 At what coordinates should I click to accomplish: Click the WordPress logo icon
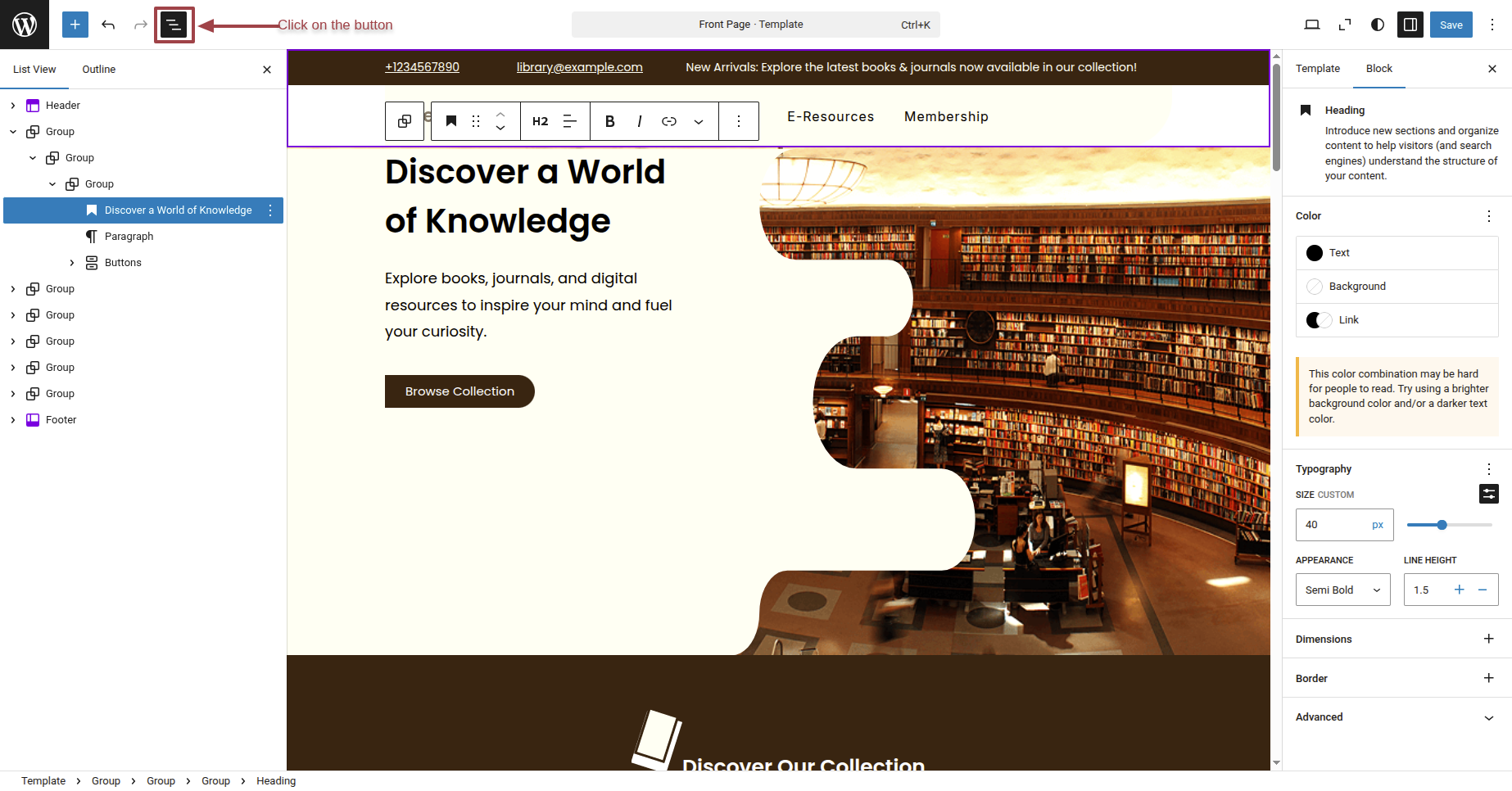[x=25, y=25]
